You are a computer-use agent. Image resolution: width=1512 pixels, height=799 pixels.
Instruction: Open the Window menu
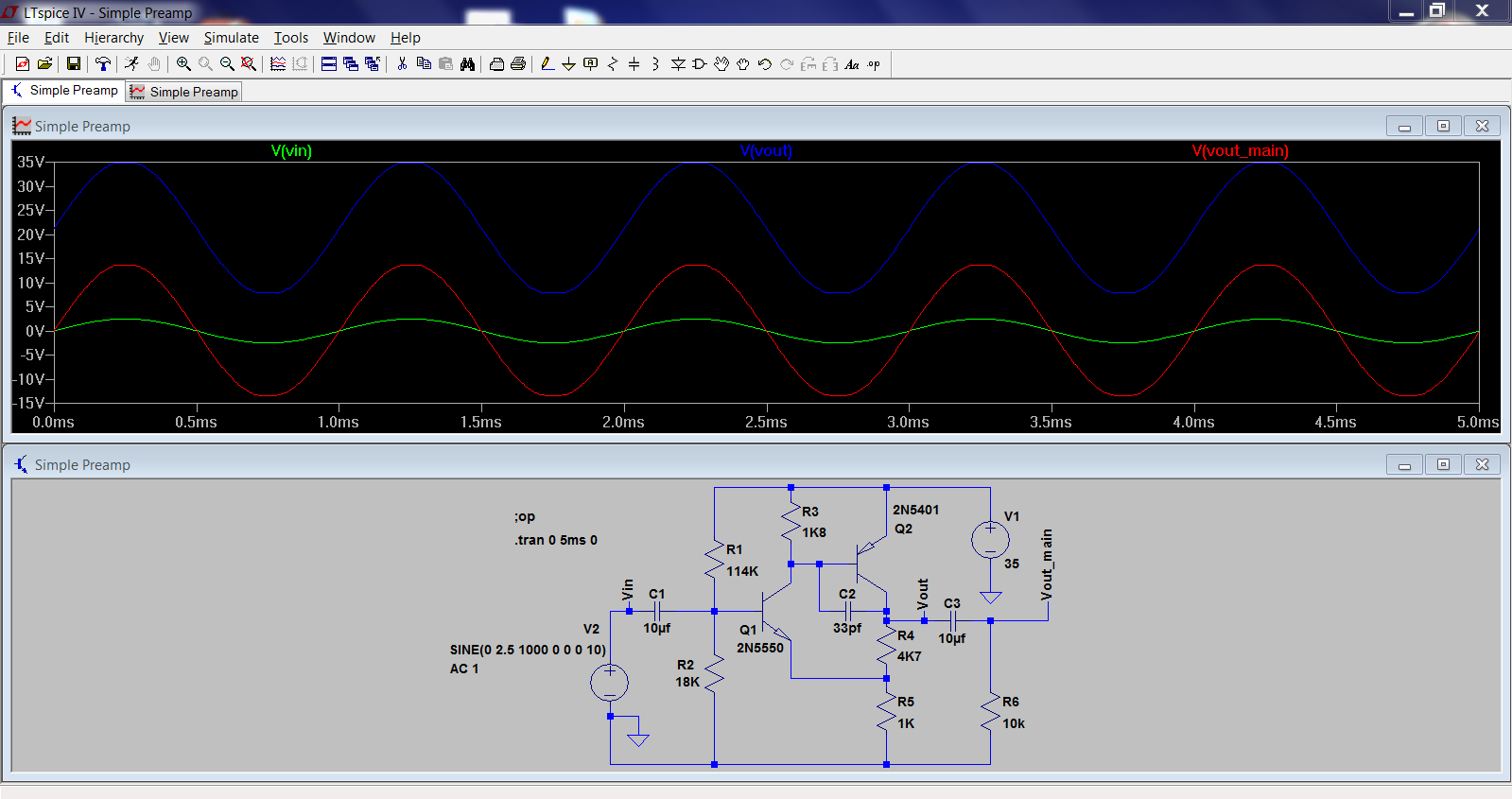click(349, 38)
